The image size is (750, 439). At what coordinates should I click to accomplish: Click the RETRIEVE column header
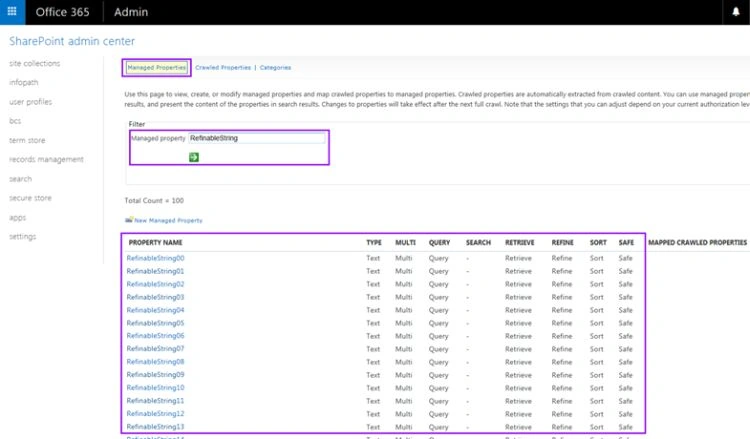(x=519, y=242)
